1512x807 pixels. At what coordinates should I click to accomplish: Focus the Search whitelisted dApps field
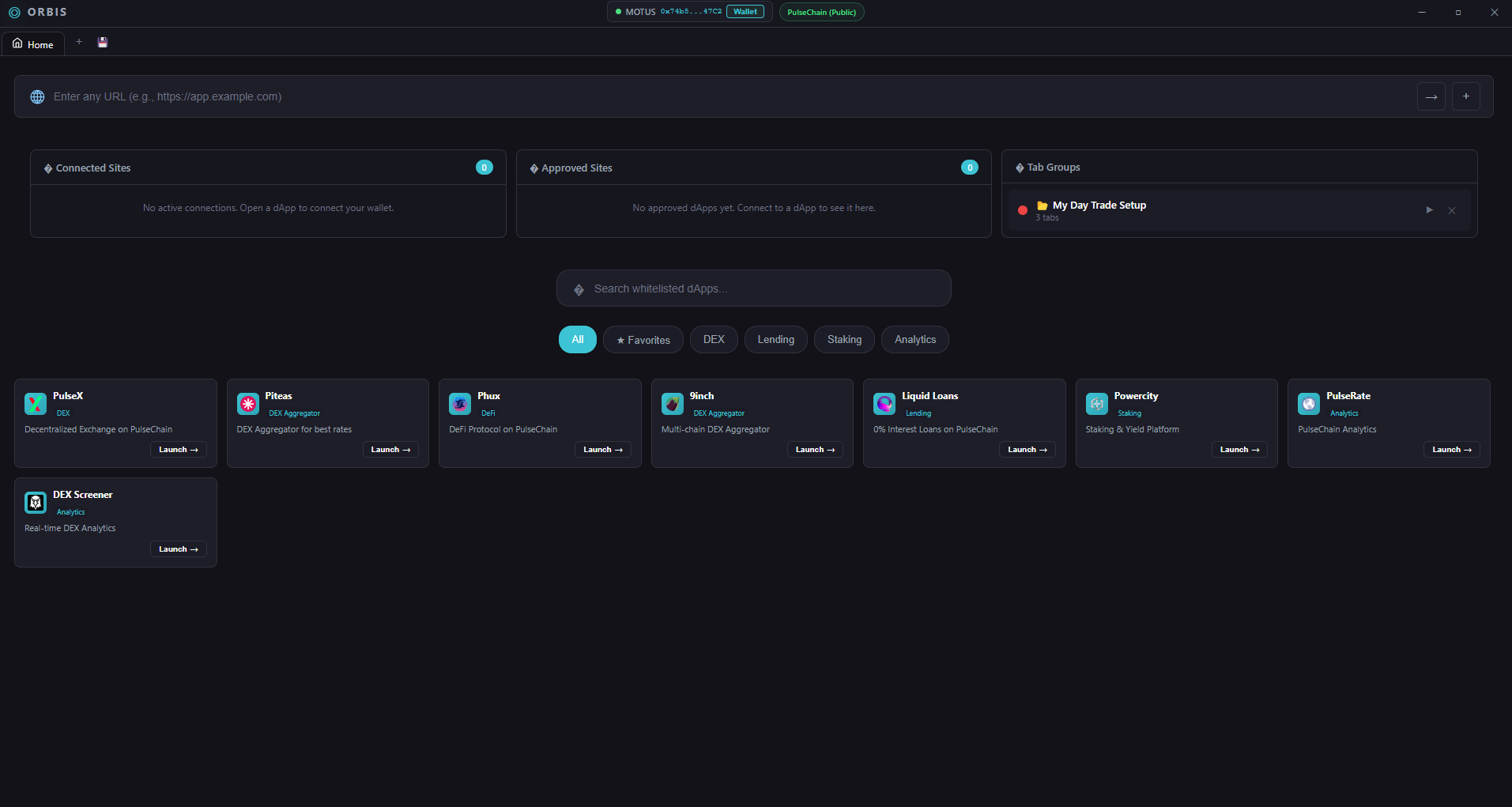pos(754,288)
